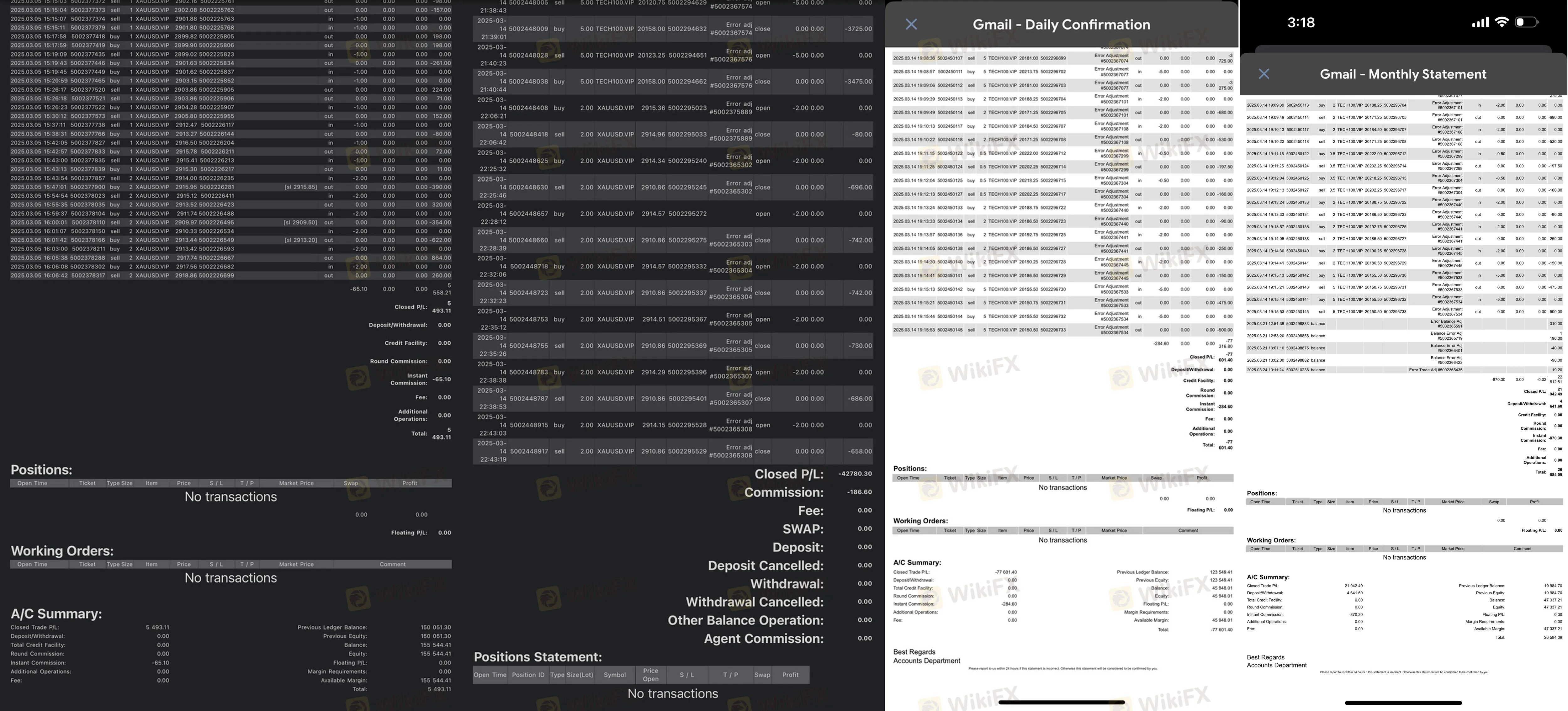
Task: Click the 'Position ID' column header
Action: 528,675
